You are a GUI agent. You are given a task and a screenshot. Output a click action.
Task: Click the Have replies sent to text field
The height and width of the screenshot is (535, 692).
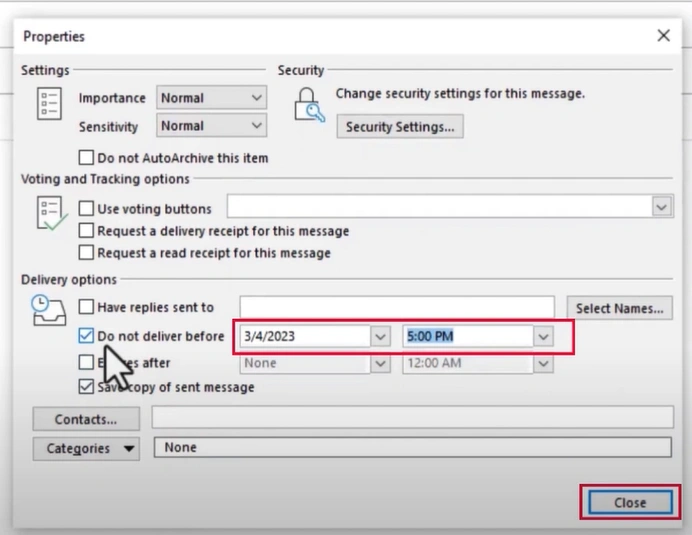[397, 307]
